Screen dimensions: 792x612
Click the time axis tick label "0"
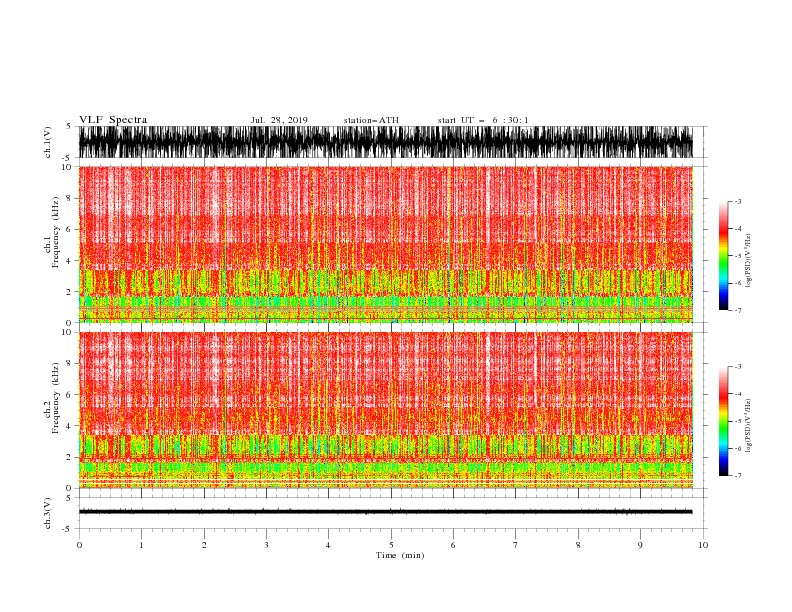[x=79, y=545]
